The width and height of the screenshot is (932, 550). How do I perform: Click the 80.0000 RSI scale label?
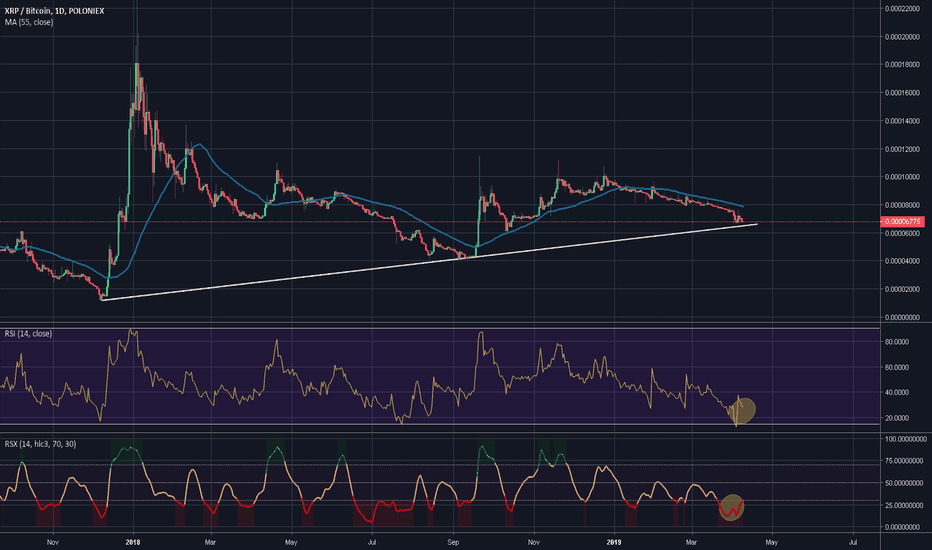coord(897,342)
